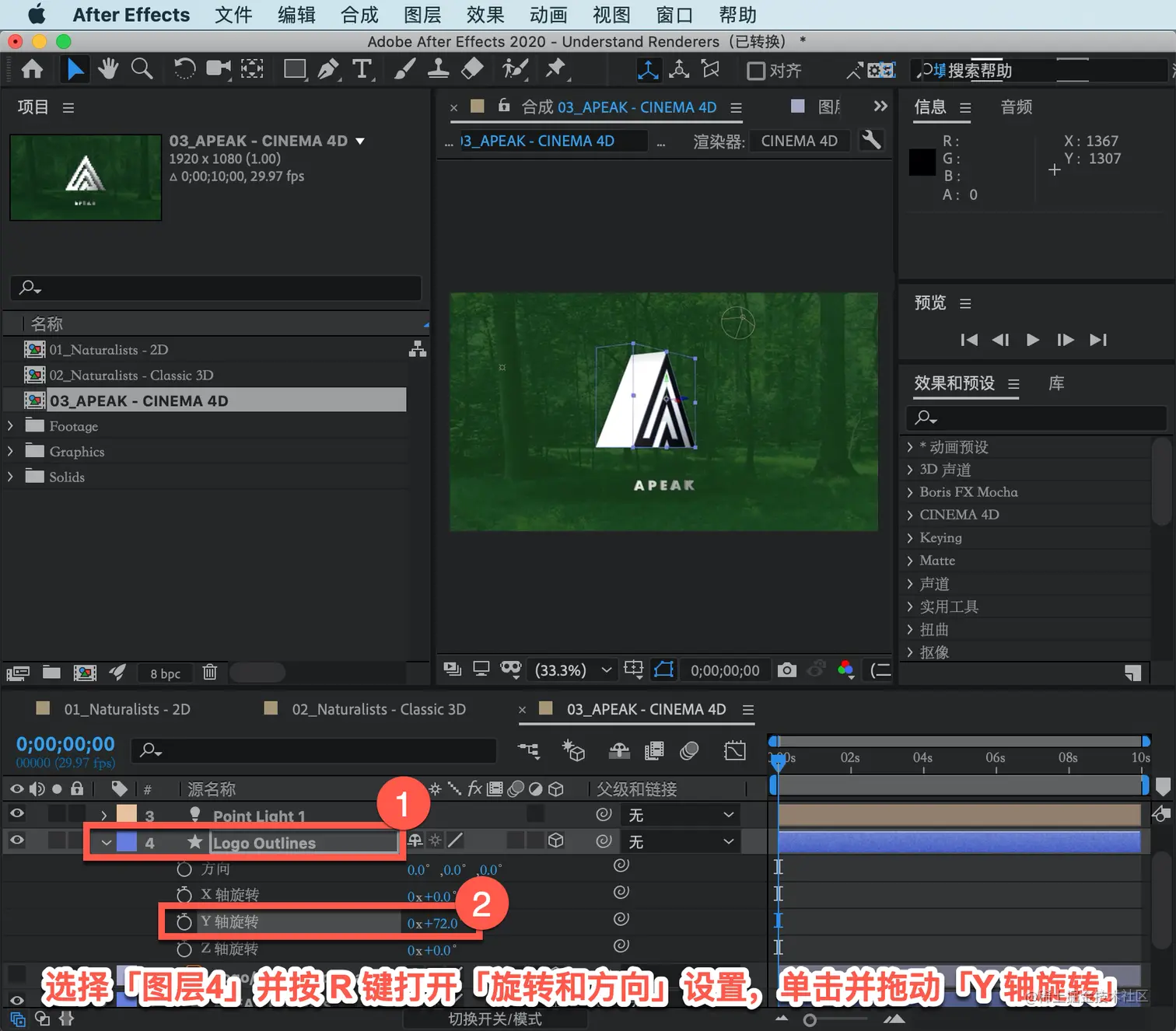Open the Graph Editor in timeline

click(x=734, y=750)
